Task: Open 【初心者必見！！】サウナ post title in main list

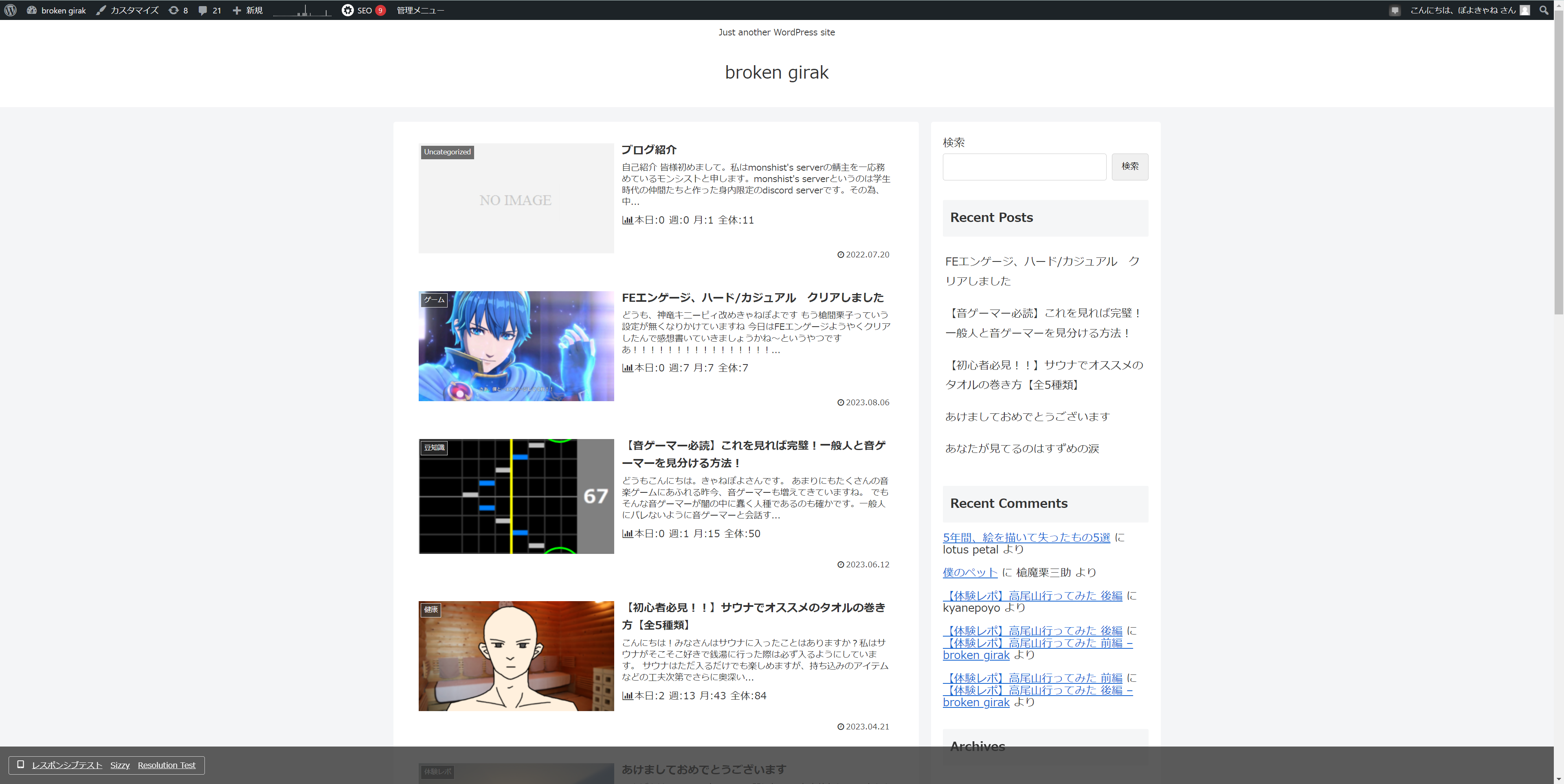Action: [755, 616]
